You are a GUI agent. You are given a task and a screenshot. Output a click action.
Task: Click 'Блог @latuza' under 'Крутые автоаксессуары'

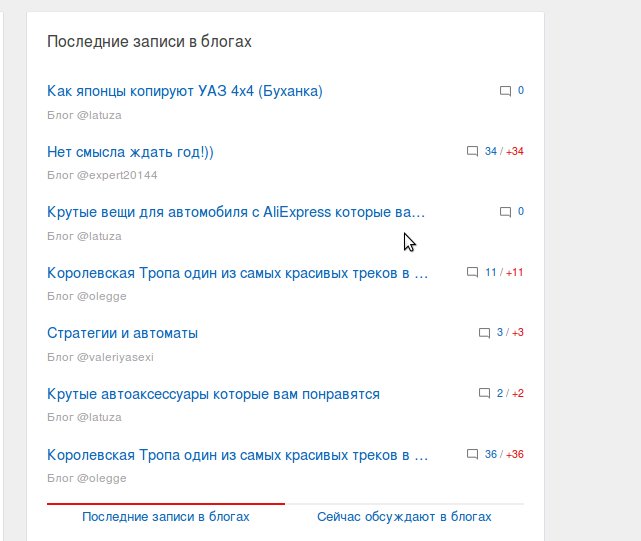[x=84, y=418]
